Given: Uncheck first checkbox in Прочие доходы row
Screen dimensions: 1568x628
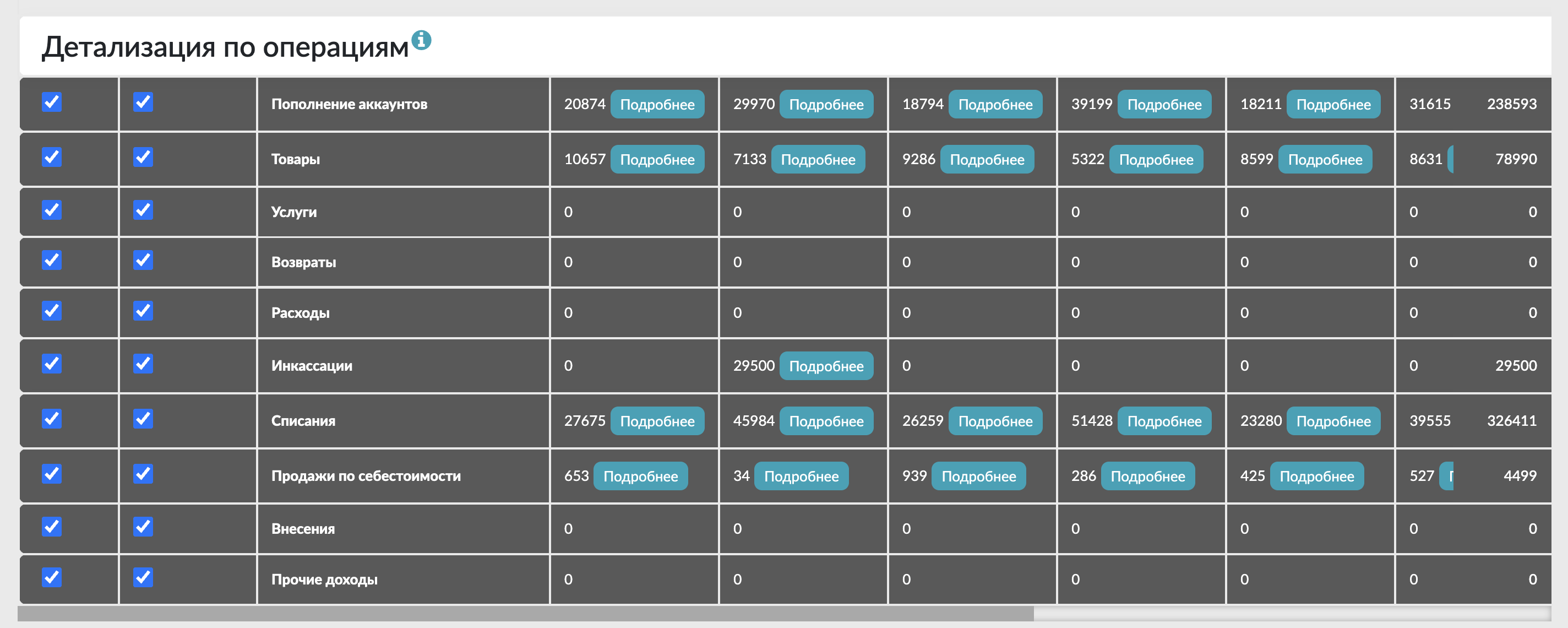Looking at the screenshot, I should point(52,577).
